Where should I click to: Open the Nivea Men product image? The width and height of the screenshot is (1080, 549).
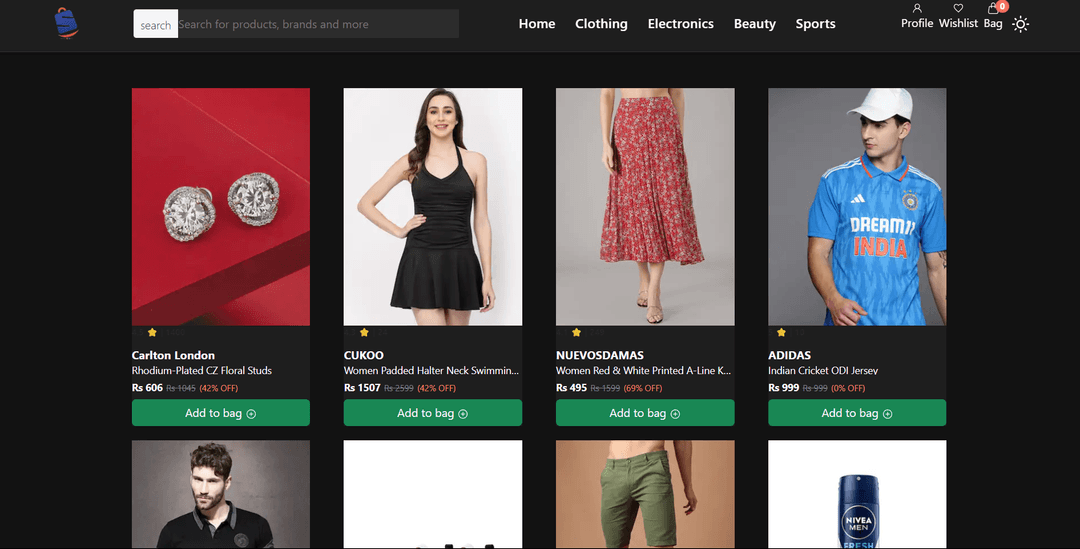857,495
